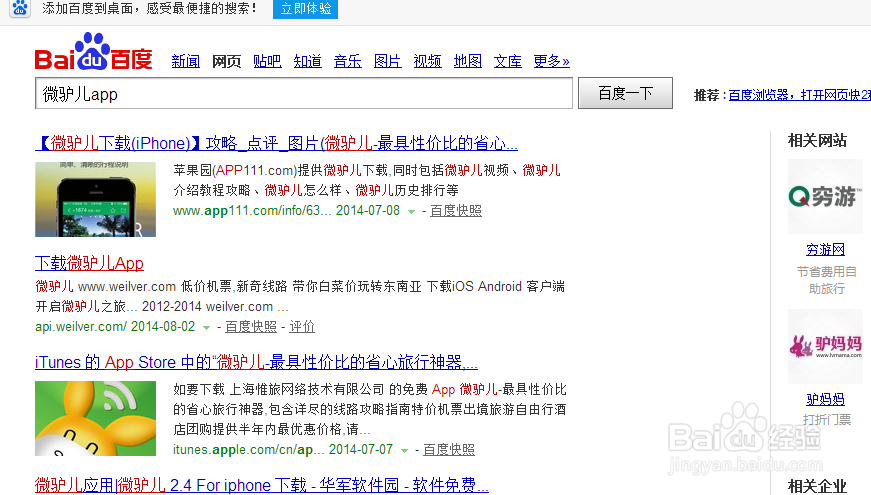871x495 pixels.
Task: Click the 百度一下 search button
Action: coord(625,93)
